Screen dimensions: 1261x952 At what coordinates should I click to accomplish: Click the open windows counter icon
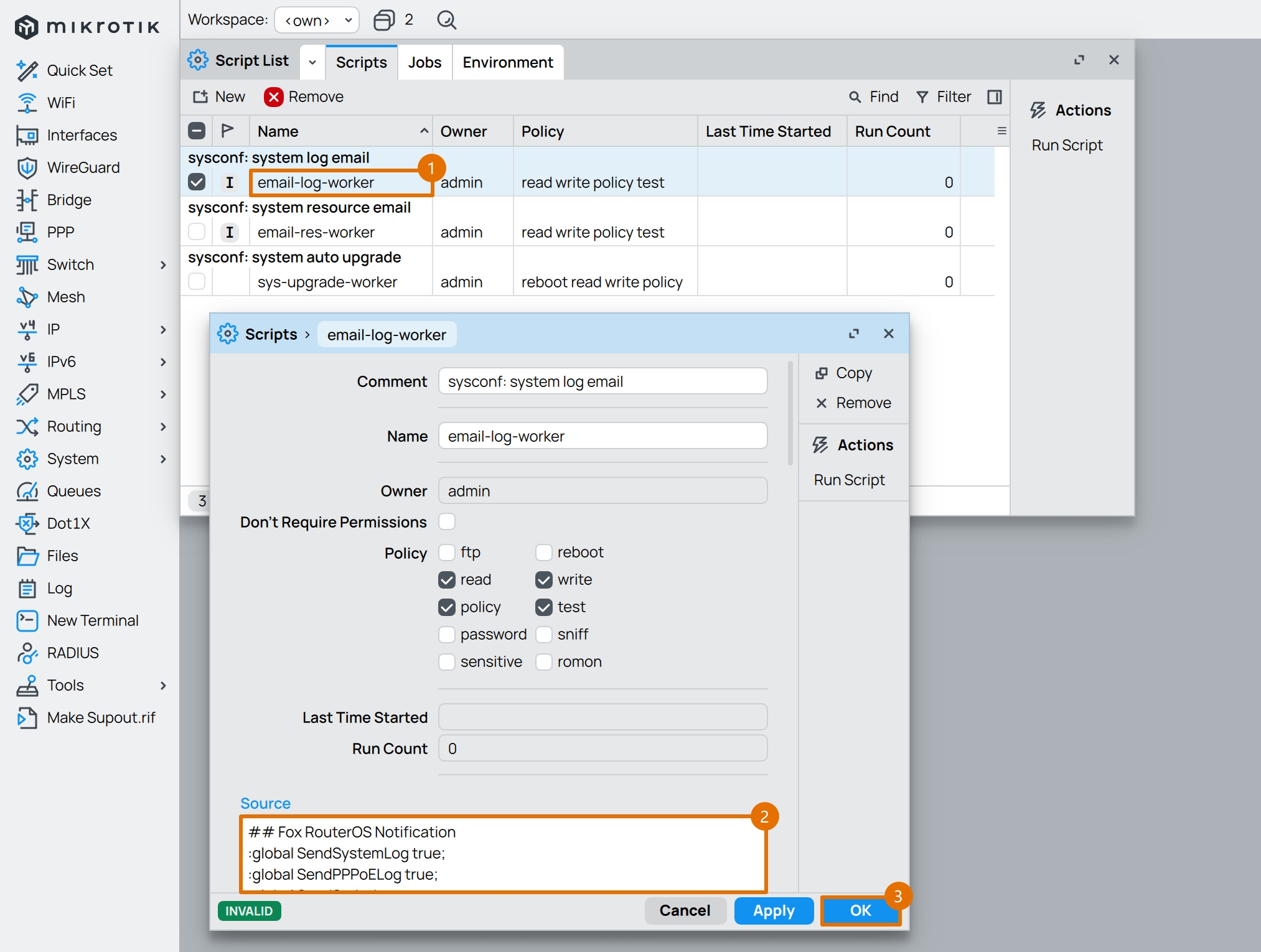click(384, 20)
